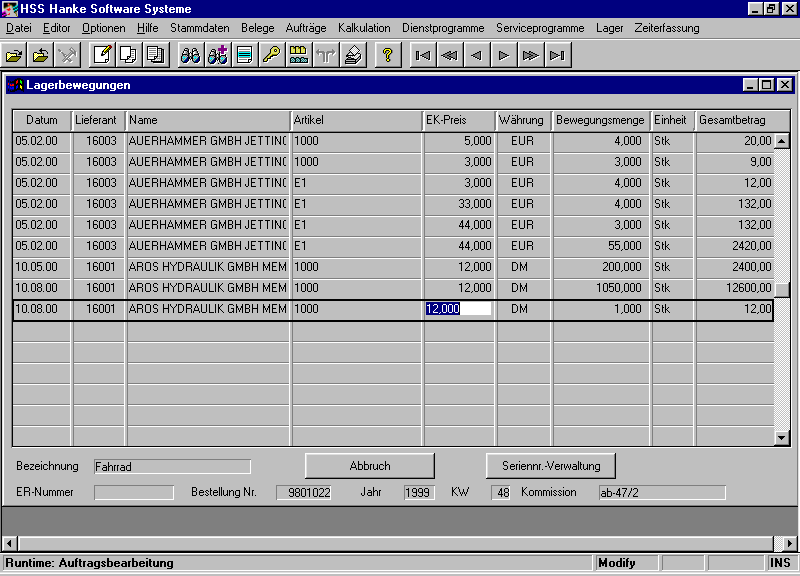Click the Kommission field ab-47/2
The width and height of the screenshot is (800, 576).
pyautogui.click(x=660, y=492)
